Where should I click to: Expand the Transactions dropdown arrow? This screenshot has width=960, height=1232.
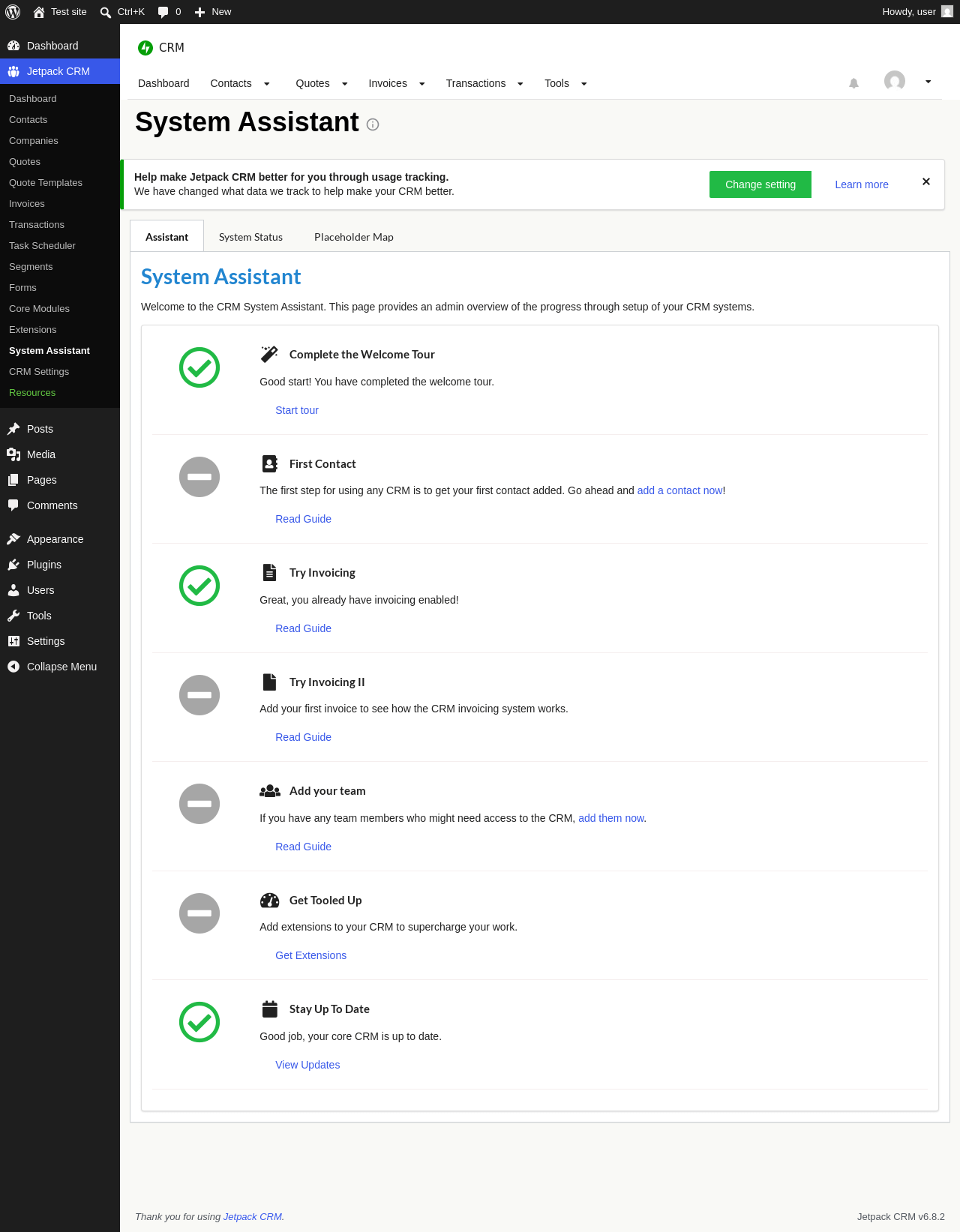click(520, 84)
